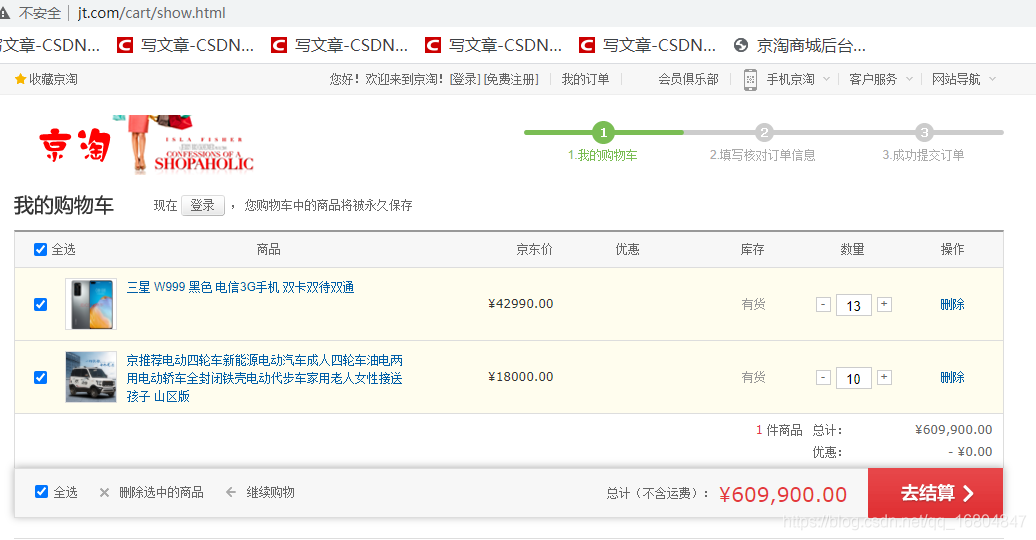Screen dimensions: 1036x540
Task: Click the red 去结算 checkout button
Action: click(936, 492)
